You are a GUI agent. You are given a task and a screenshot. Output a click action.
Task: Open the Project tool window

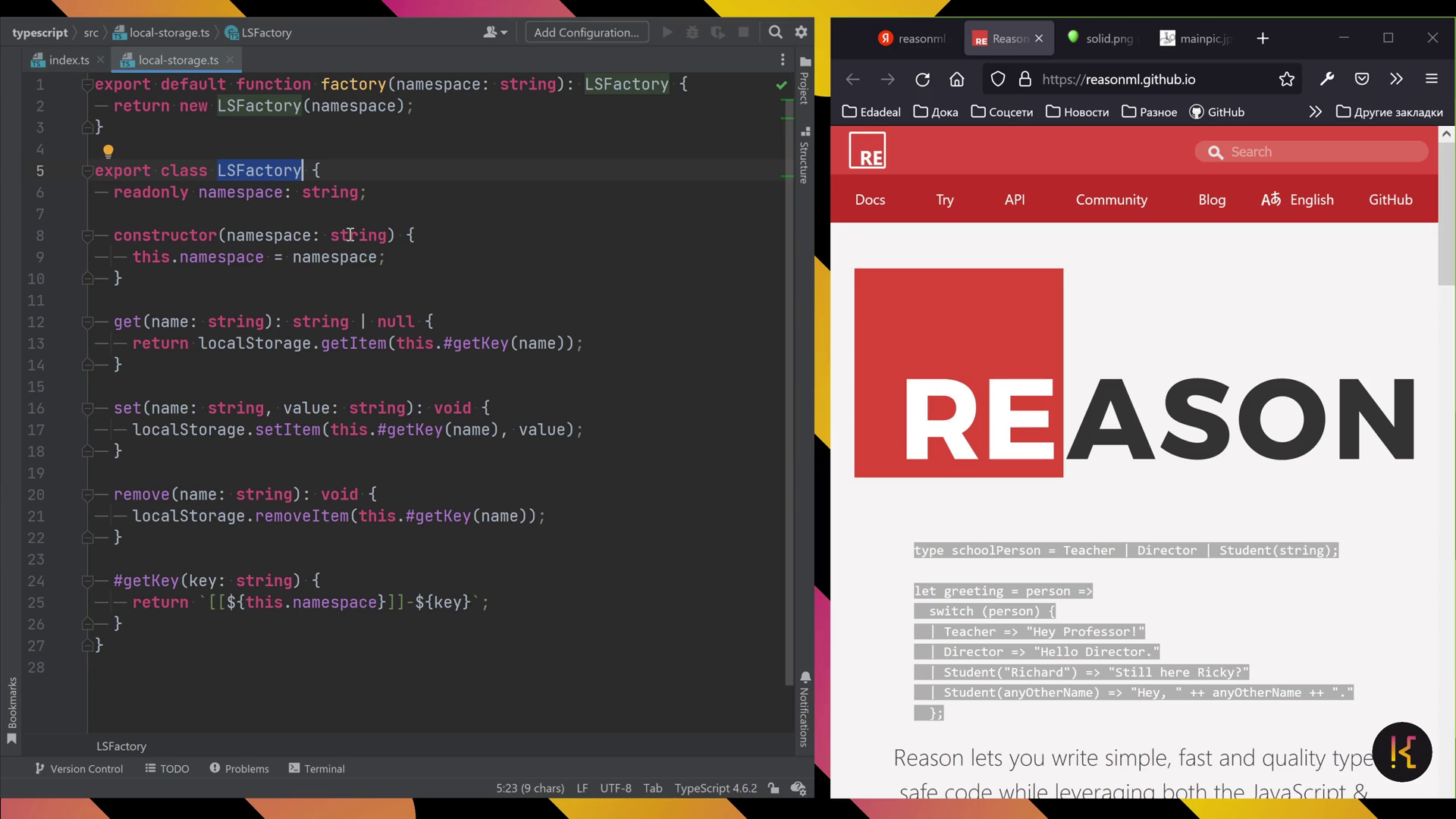point(805,80)
